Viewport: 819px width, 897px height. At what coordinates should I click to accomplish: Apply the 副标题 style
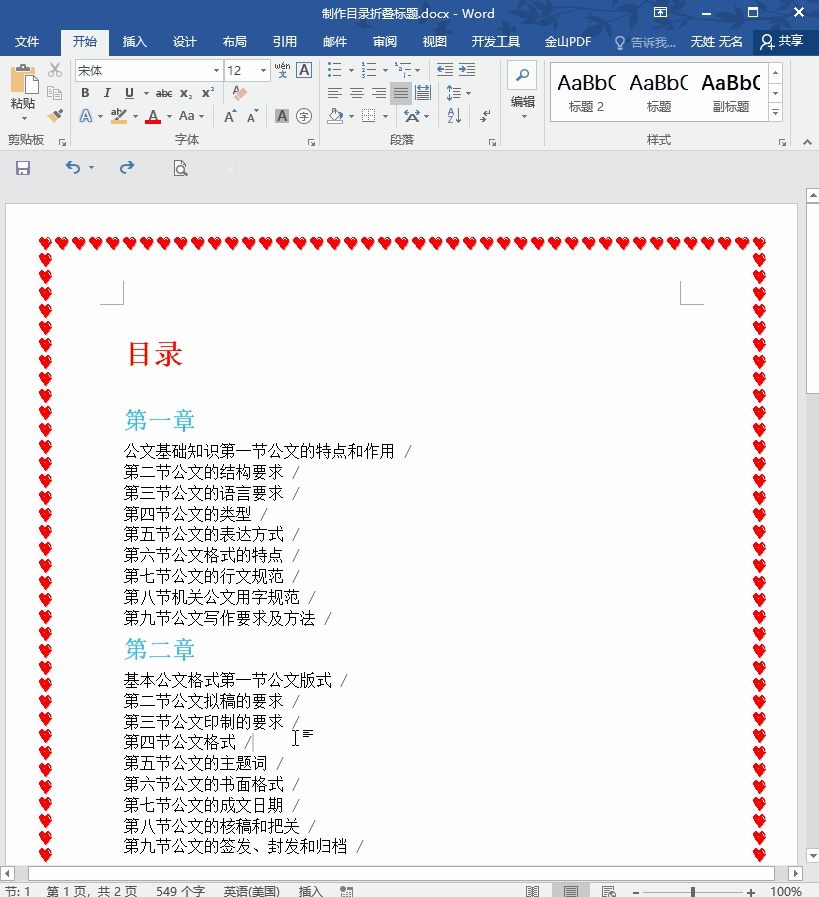(730, 92)
